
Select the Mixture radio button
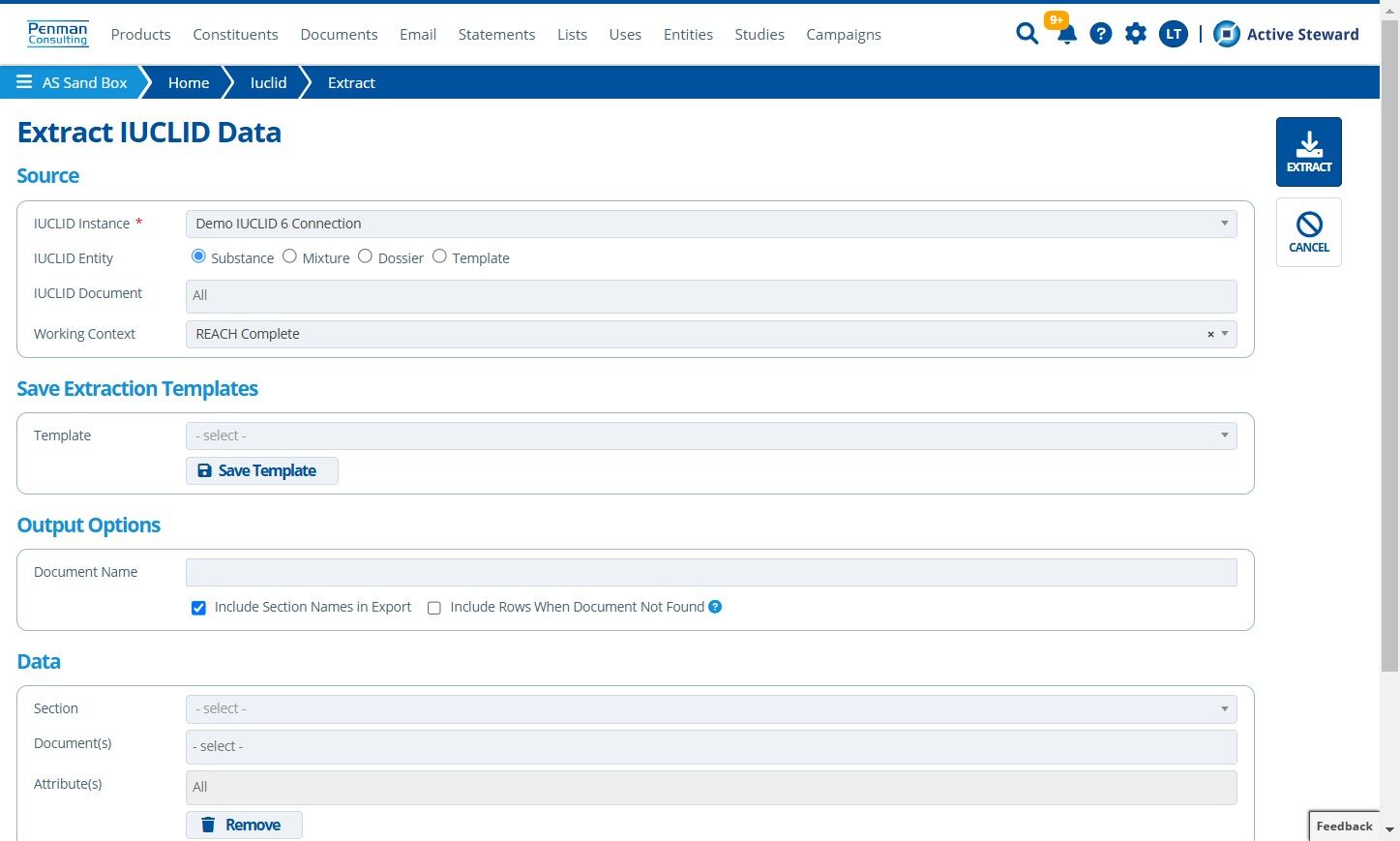point(289,256)
